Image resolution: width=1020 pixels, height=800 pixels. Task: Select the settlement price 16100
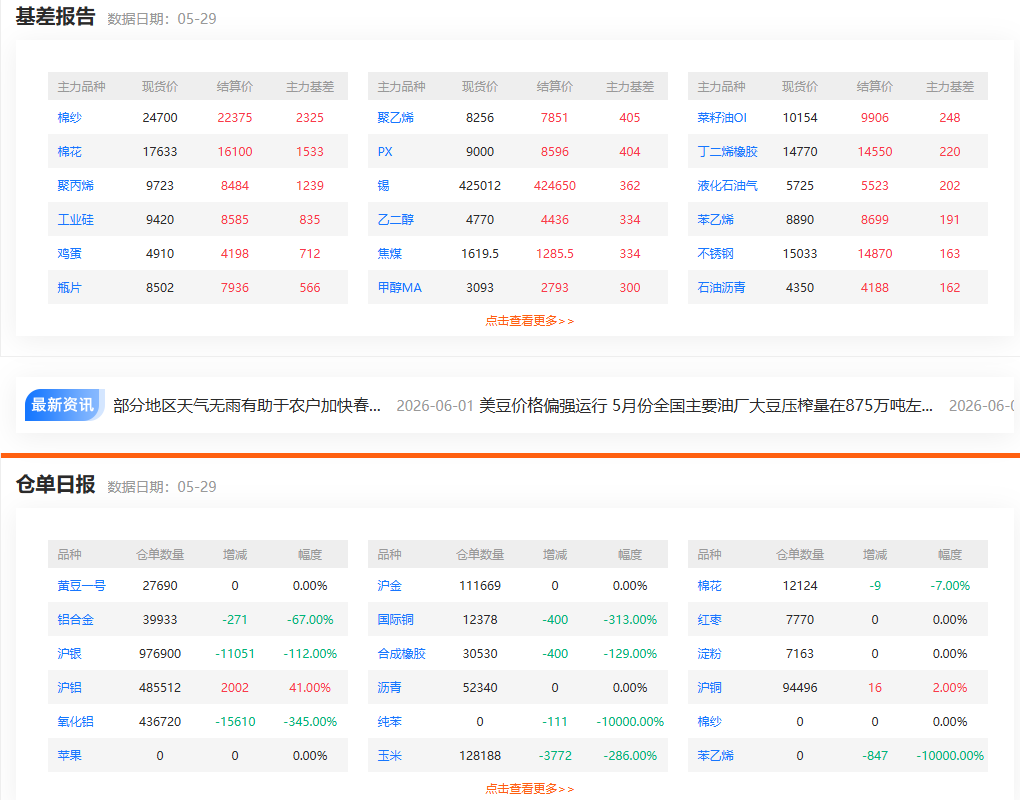(x=235, y=152)
